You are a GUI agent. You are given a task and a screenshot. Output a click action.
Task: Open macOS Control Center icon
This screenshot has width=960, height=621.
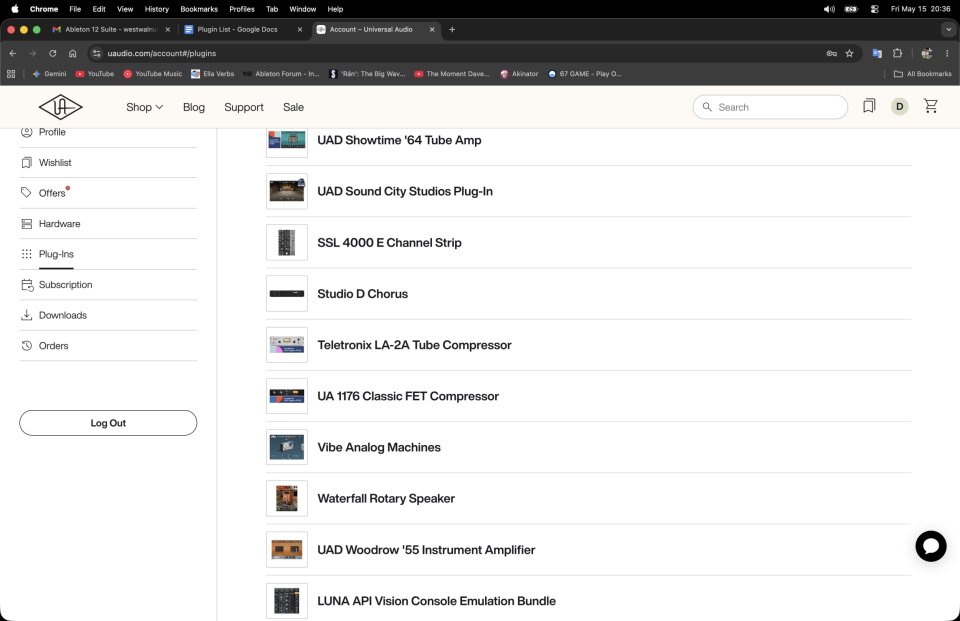874,9
